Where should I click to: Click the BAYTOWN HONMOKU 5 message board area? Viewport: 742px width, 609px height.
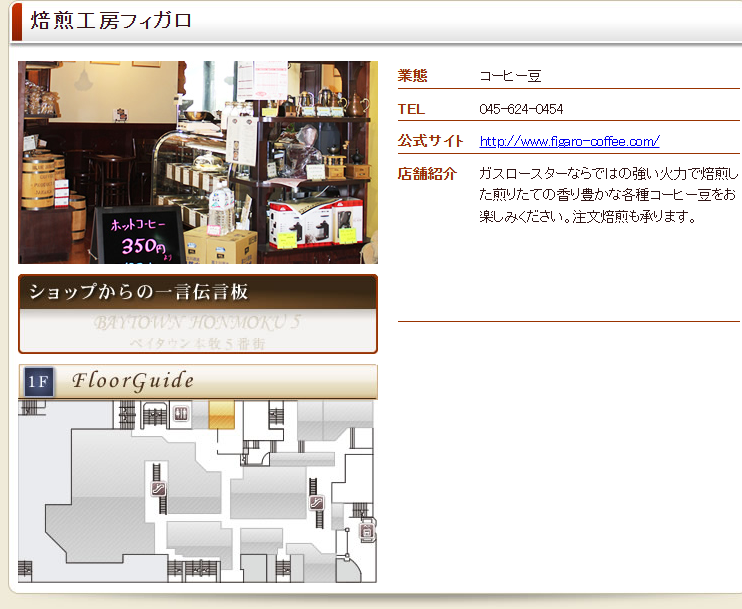198,332
